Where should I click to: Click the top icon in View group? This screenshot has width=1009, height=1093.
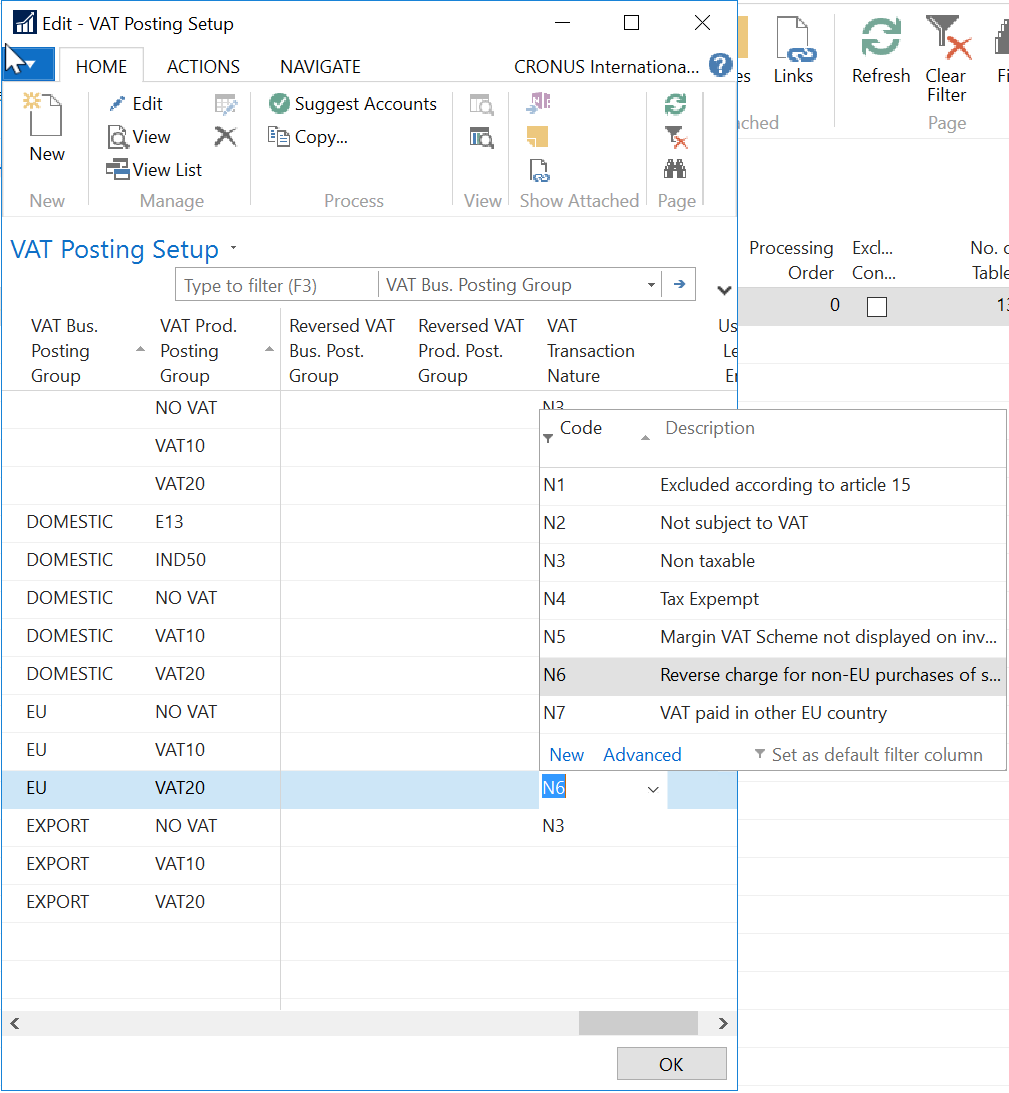(x=481, y=105)
